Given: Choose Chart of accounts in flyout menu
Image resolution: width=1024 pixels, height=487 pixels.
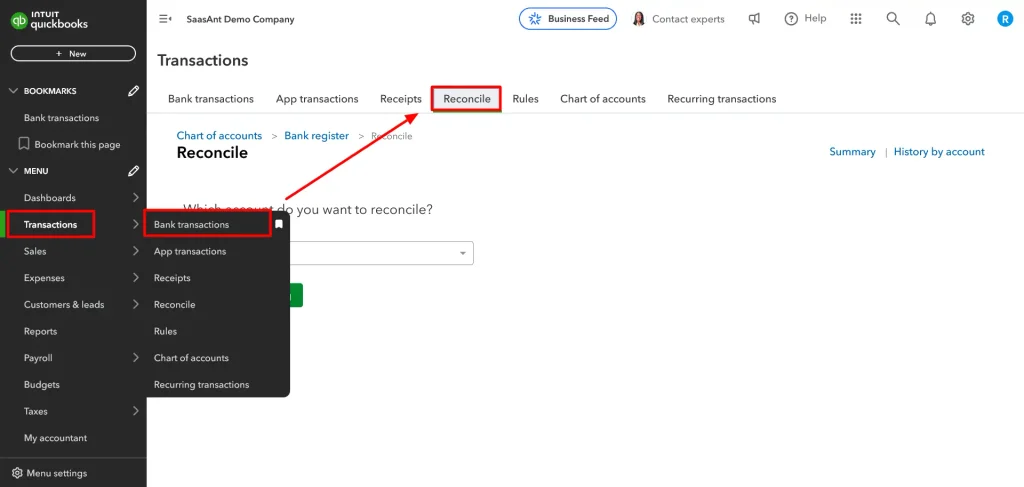Looking at the screenshot, I should (191, 358).
